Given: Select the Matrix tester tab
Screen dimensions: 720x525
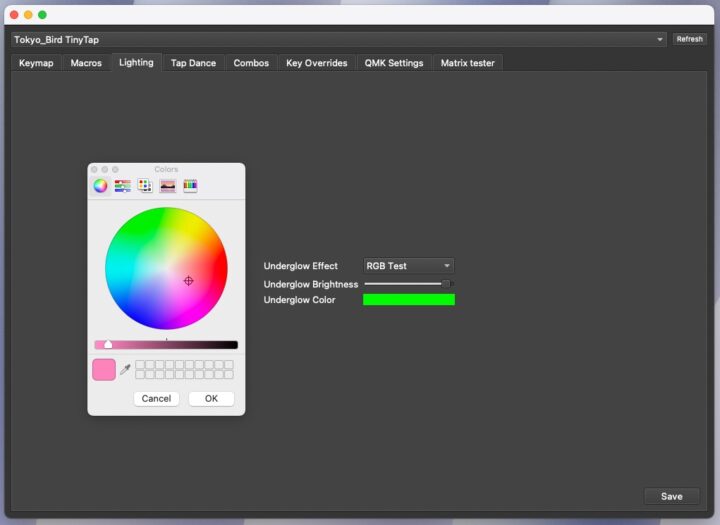Looking at the screenshot, I should click(467, 63).
